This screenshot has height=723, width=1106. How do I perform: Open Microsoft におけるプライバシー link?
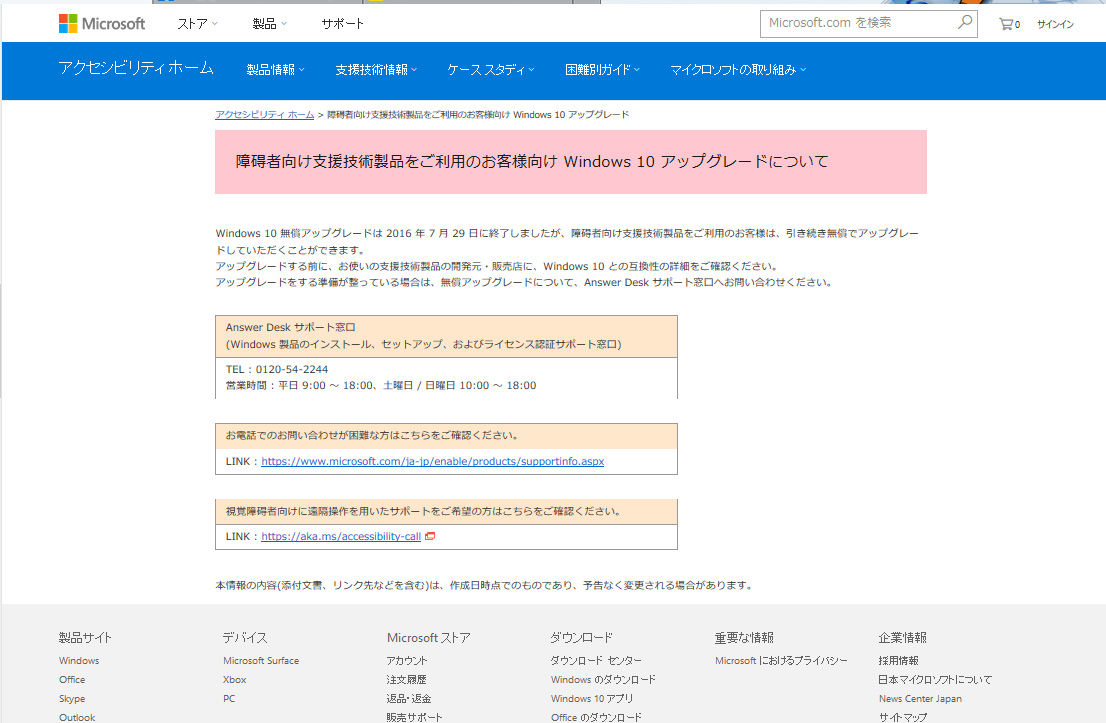coord(781,661)
